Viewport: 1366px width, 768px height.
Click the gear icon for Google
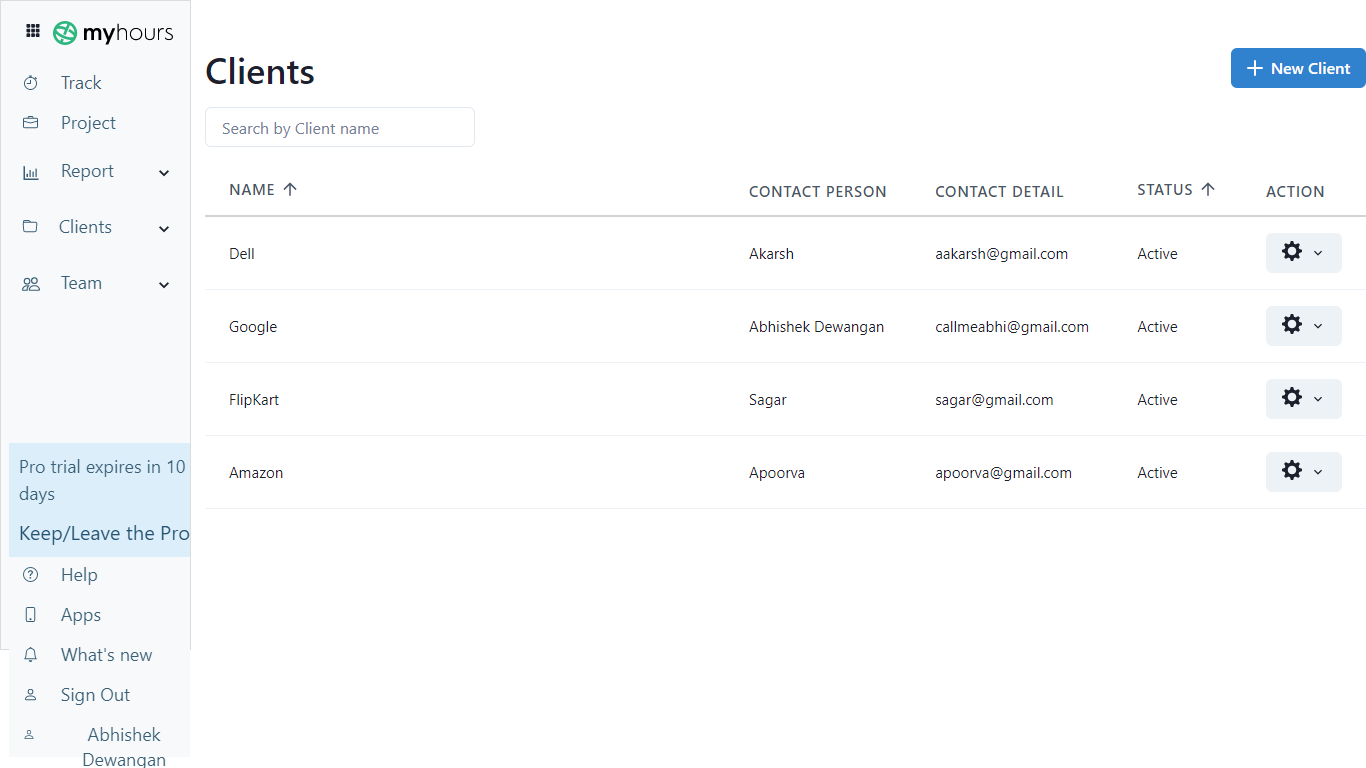point(1292,325)
